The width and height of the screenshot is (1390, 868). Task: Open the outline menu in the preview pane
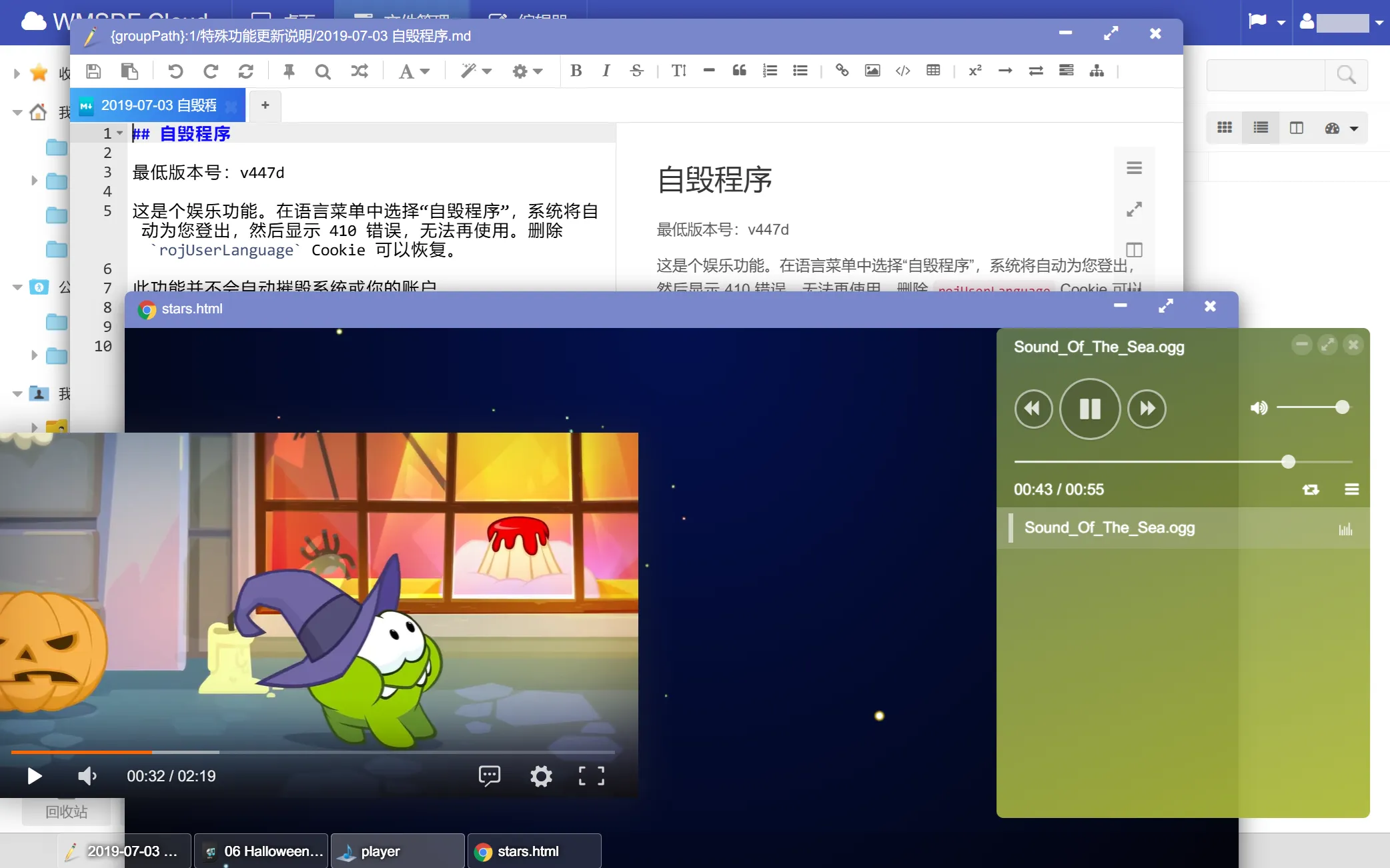[x=1134, y=168]
